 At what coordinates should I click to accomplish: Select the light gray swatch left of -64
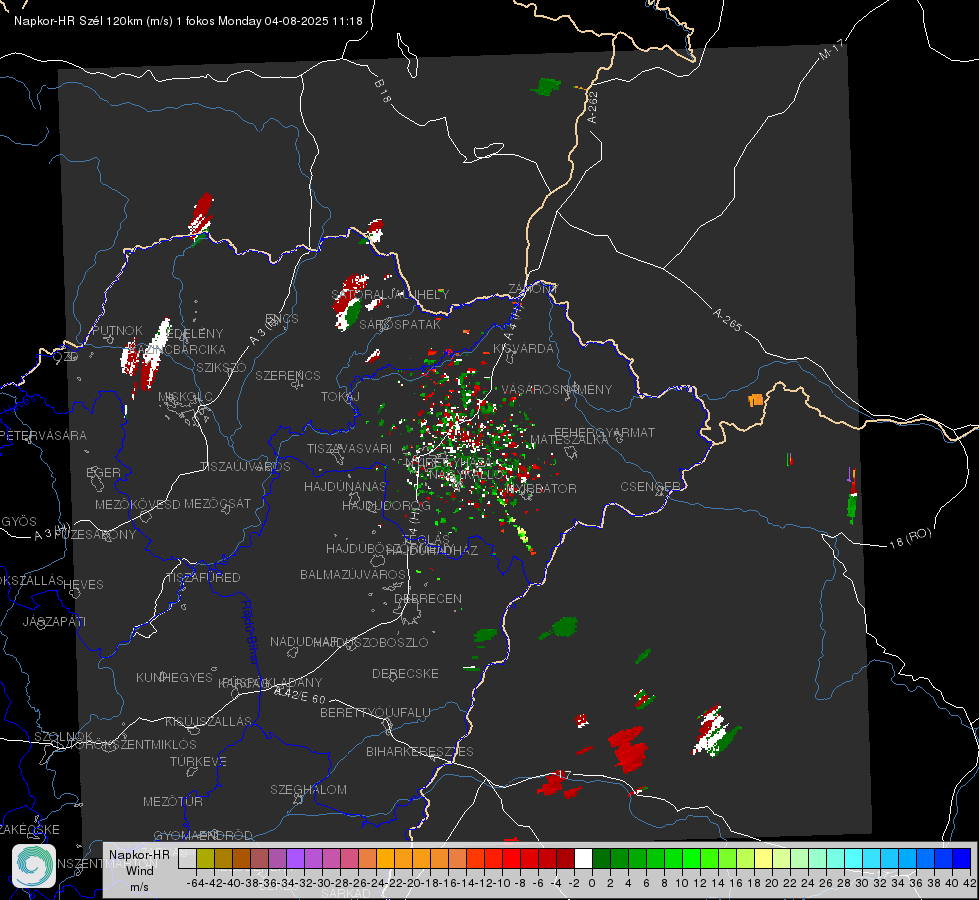(x=187, y=858)
